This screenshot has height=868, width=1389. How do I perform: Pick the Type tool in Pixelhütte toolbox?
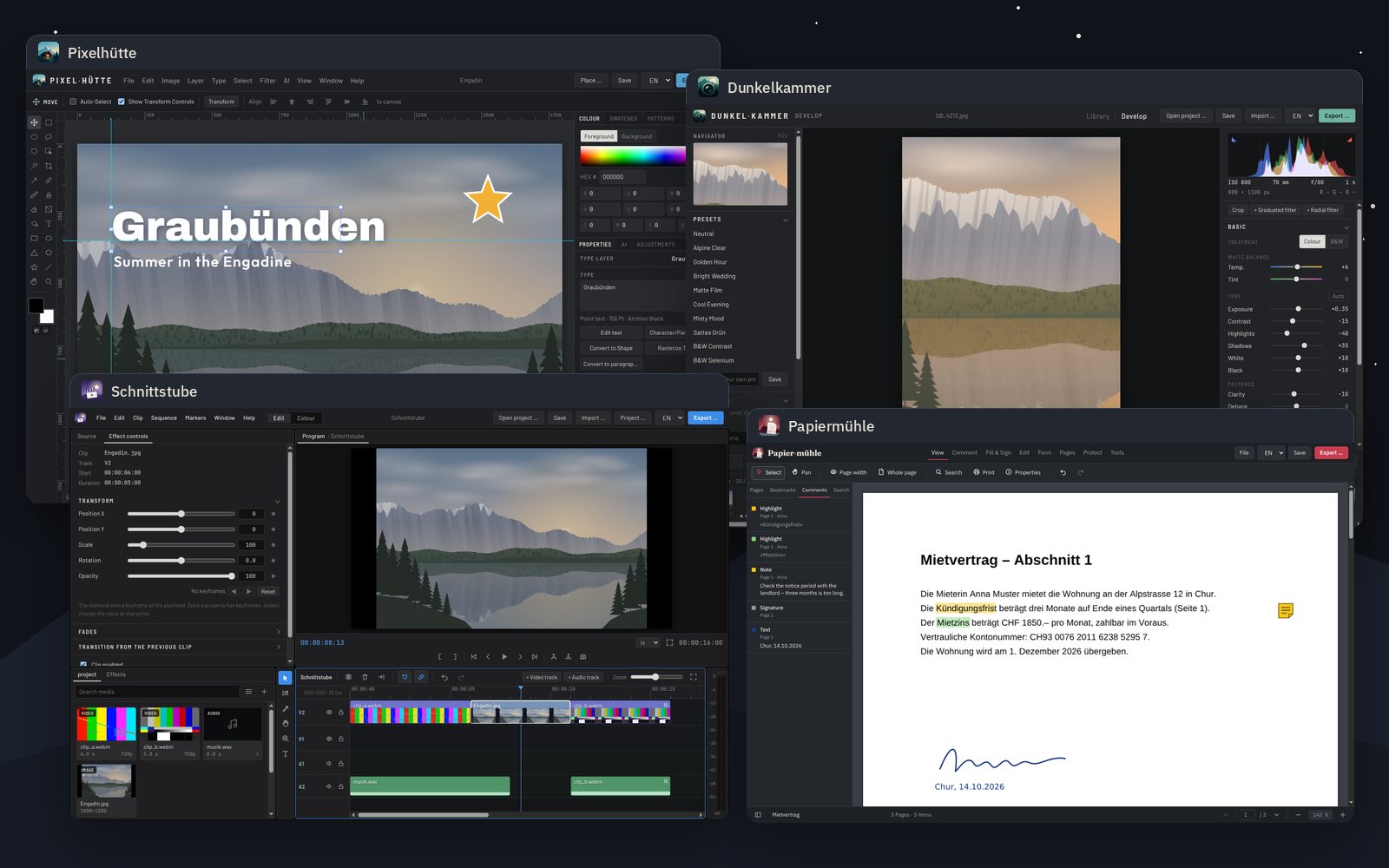coord(49,224)
